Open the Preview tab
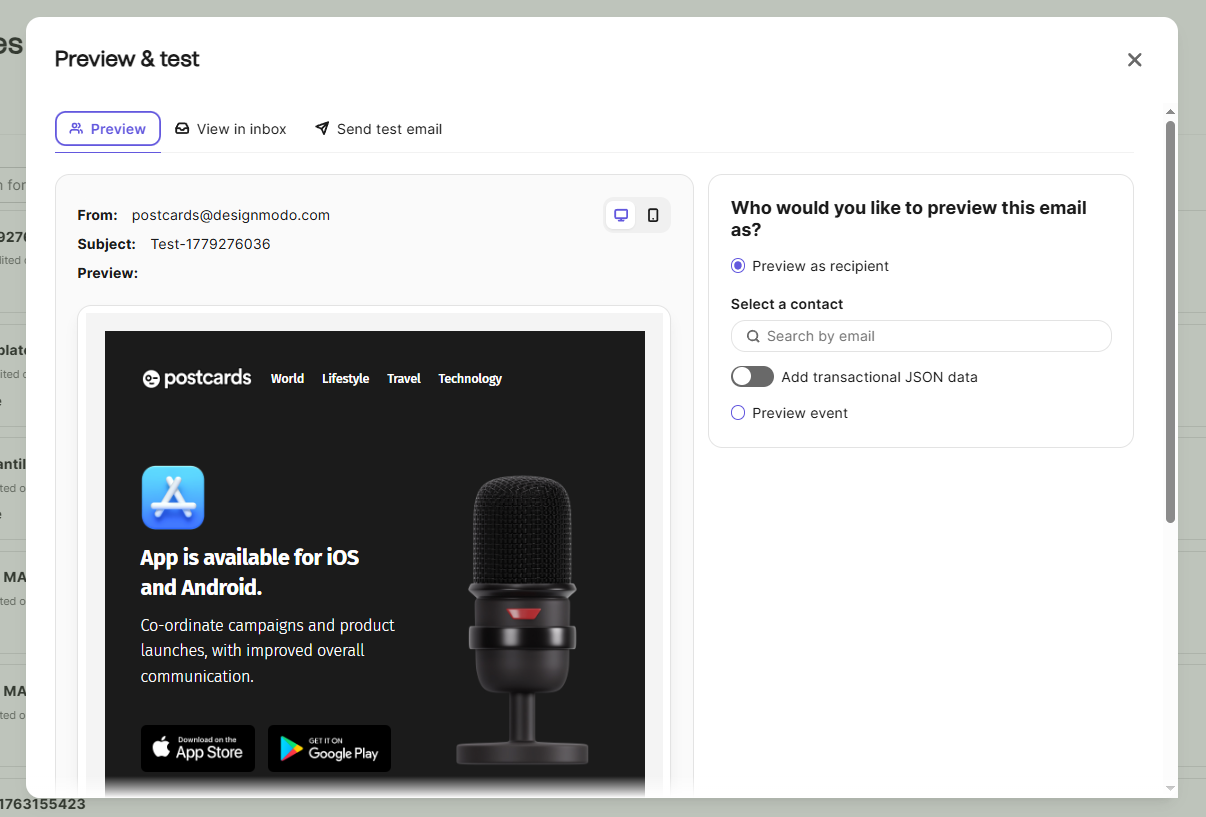This screenshot has height=817, width=1206. pyautogui.click(x=108, y=129)
